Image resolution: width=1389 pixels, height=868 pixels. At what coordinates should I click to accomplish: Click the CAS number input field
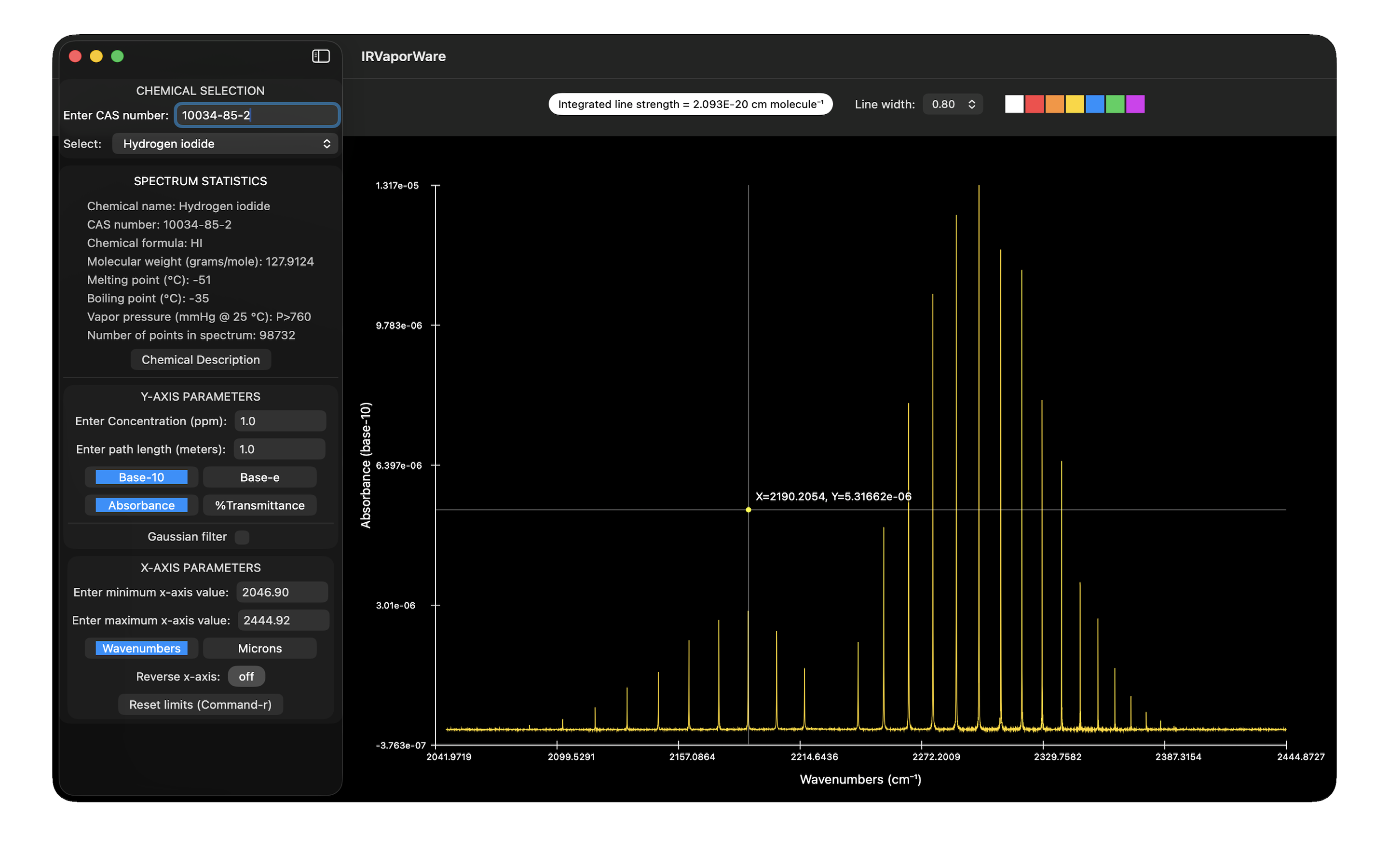click(257, 115)
